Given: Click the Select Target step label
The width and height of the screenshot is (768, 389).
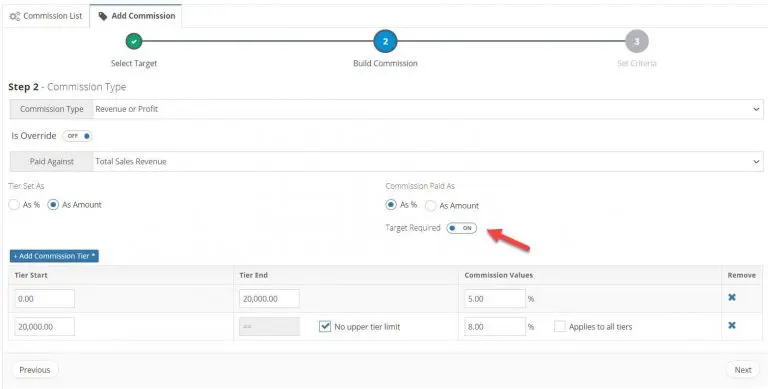Looking at the screenshot, I should pyautogui.click(x=134, y=63).
